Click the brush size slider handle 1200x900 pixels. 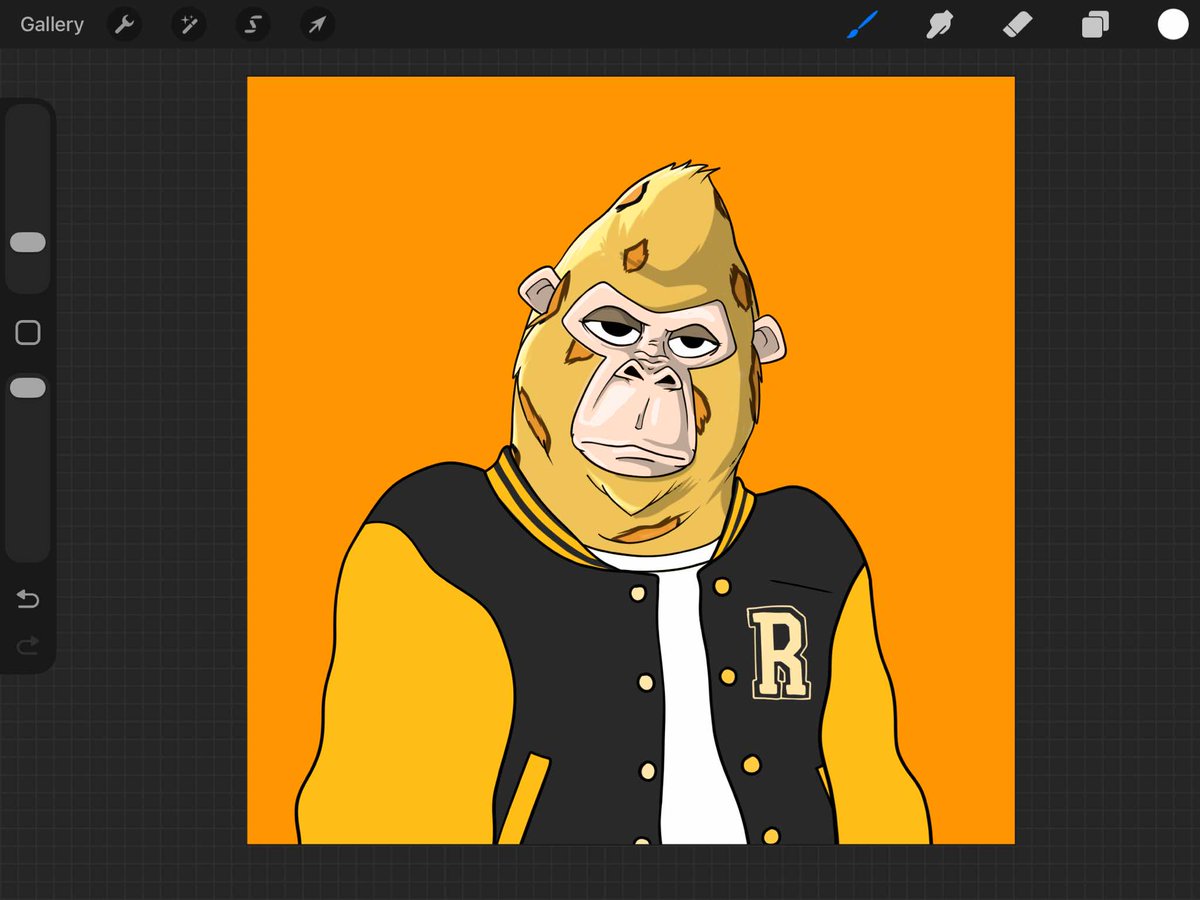[x=28, y=242]
